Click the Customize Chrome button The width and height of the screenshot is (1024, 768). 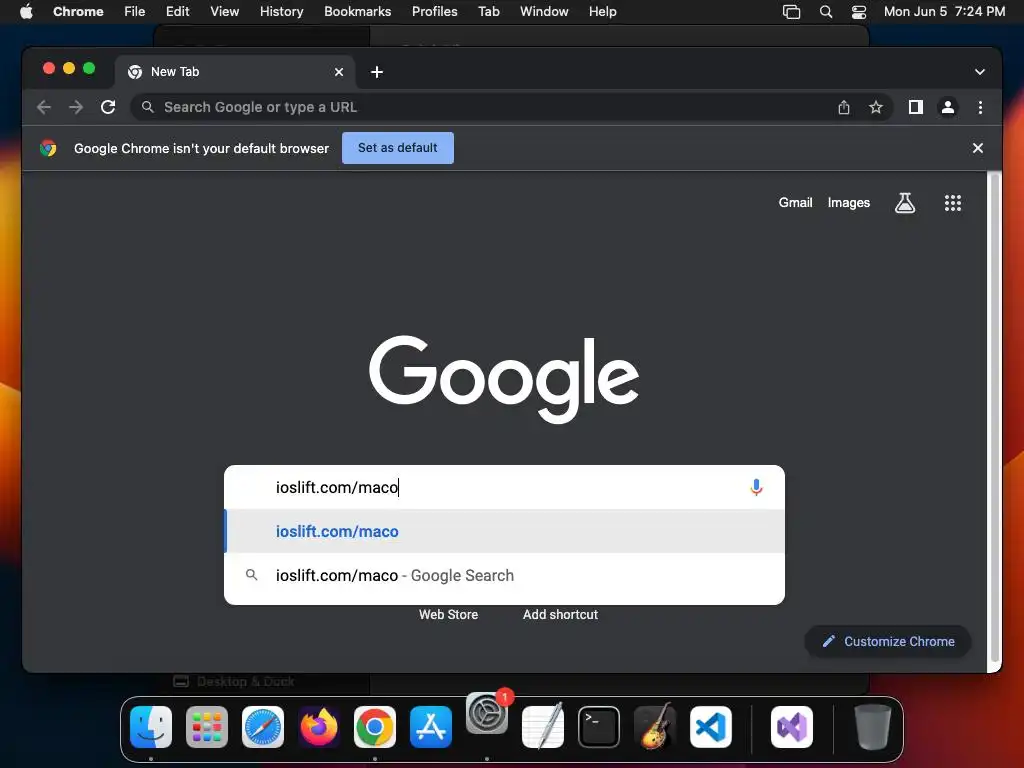tap(888, 641)
